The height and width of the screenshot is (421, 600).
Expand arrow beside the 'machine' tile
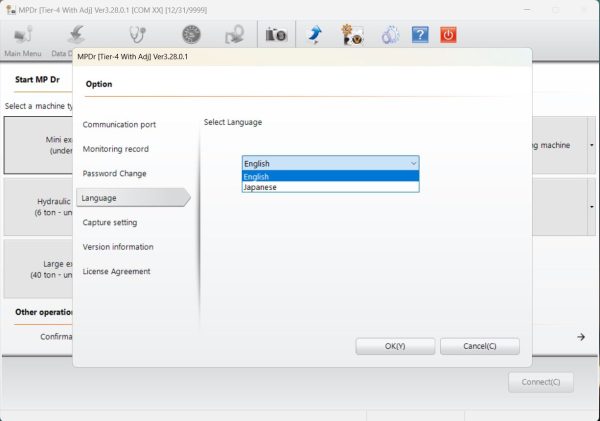pos(592,145)
